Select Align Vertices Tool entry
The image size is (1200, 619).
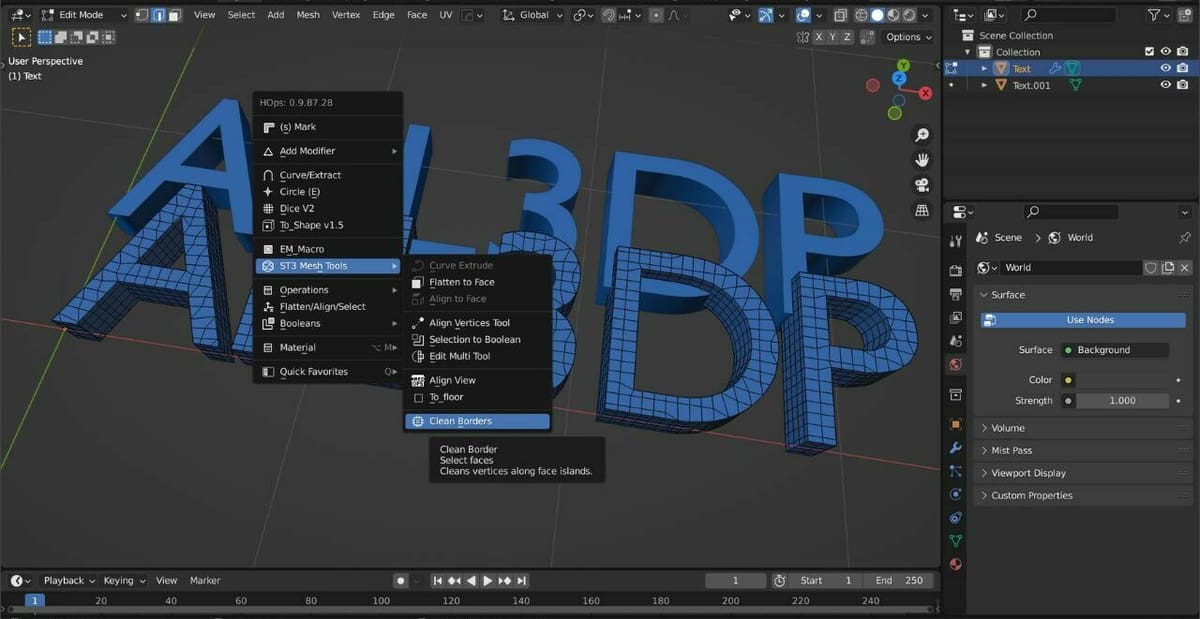[x=477, y=323]
